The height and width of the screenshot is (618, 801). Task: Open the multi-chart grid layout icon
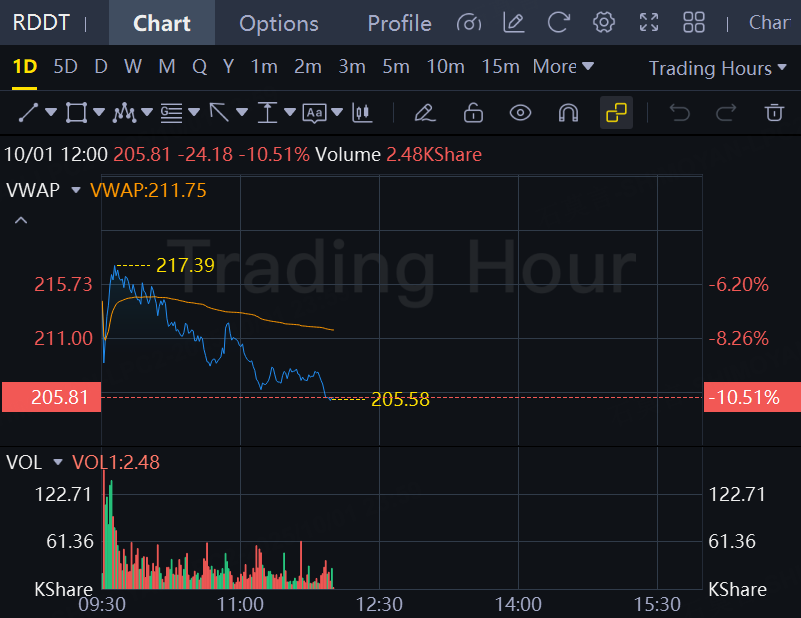[x=694, y=22]
